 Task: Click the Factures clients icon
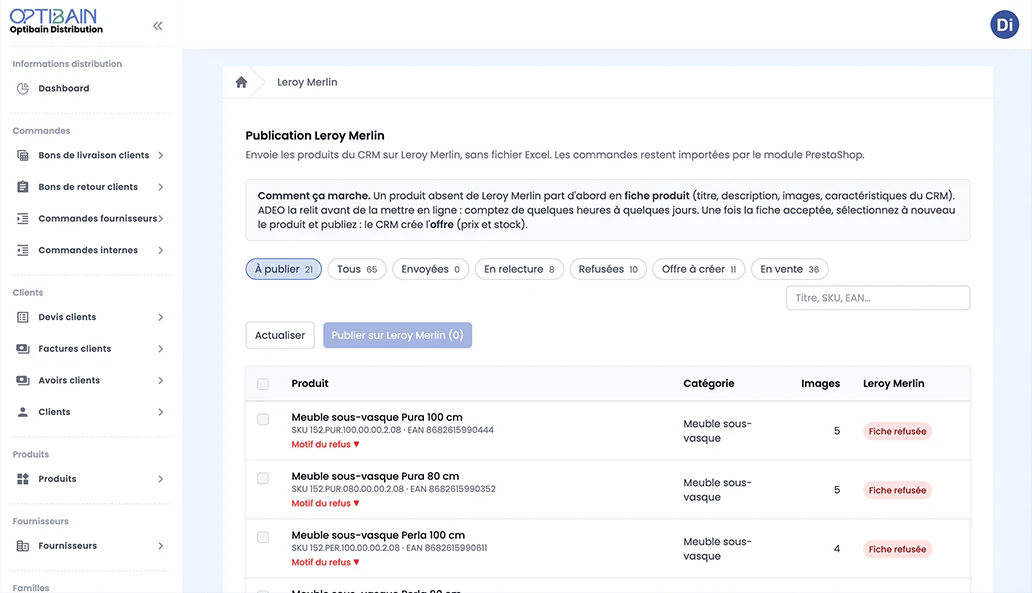coord(23,349)
